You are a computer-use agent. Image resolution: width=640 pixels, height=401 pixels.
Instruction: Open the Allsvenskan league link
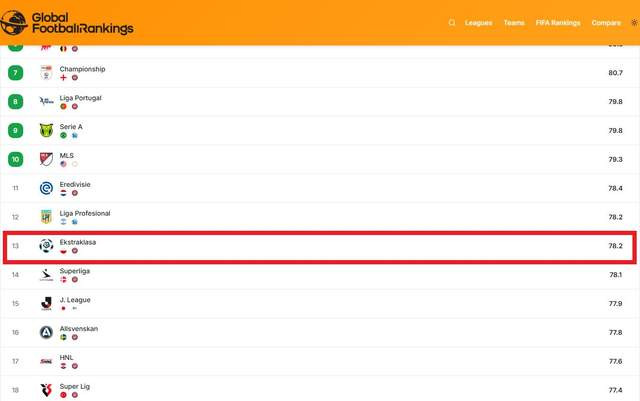tap(79, 329)
